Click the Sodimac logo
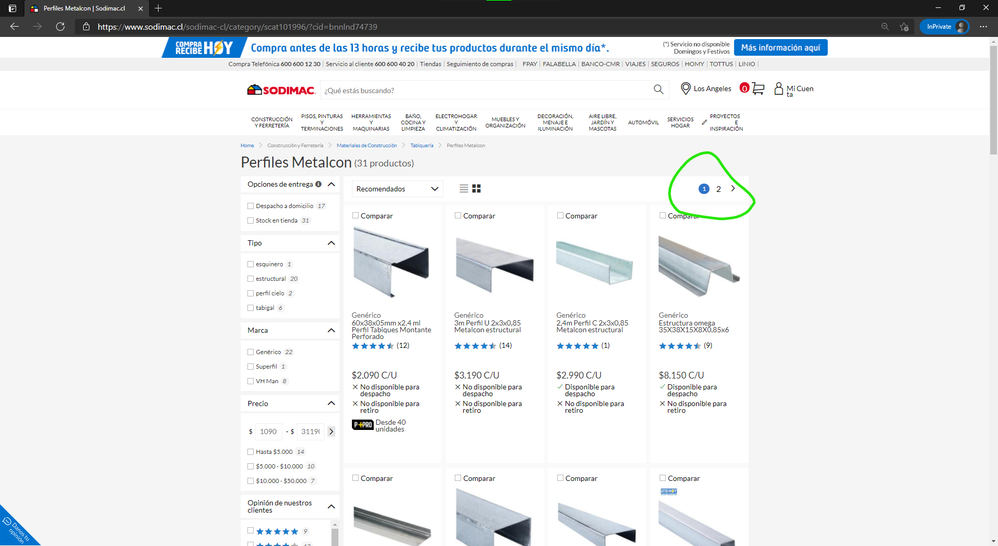Image resolution: width=998 pixels, height=546 pixels. [x=281, y=90]
